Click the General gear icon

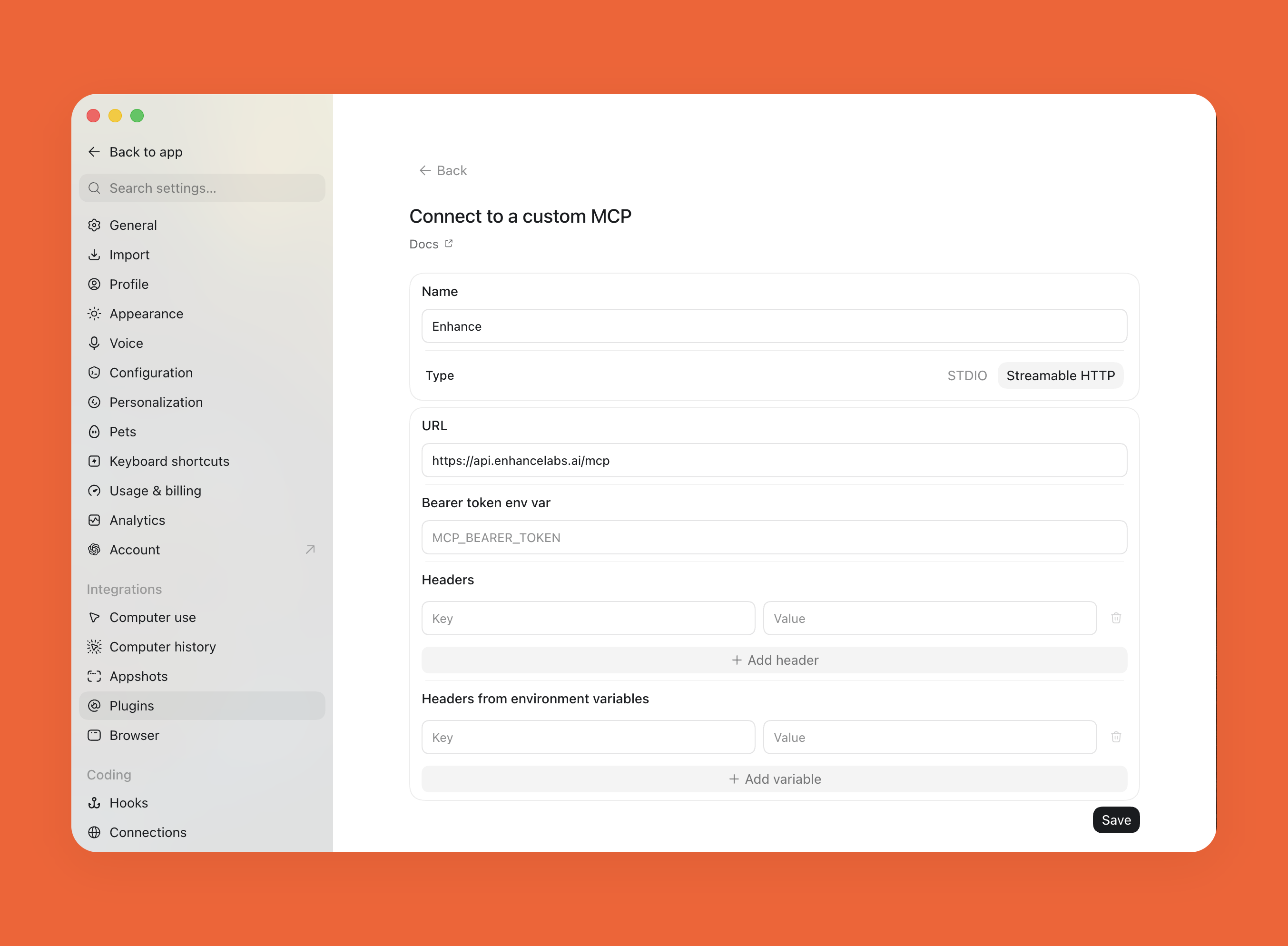tap(95, 225)
